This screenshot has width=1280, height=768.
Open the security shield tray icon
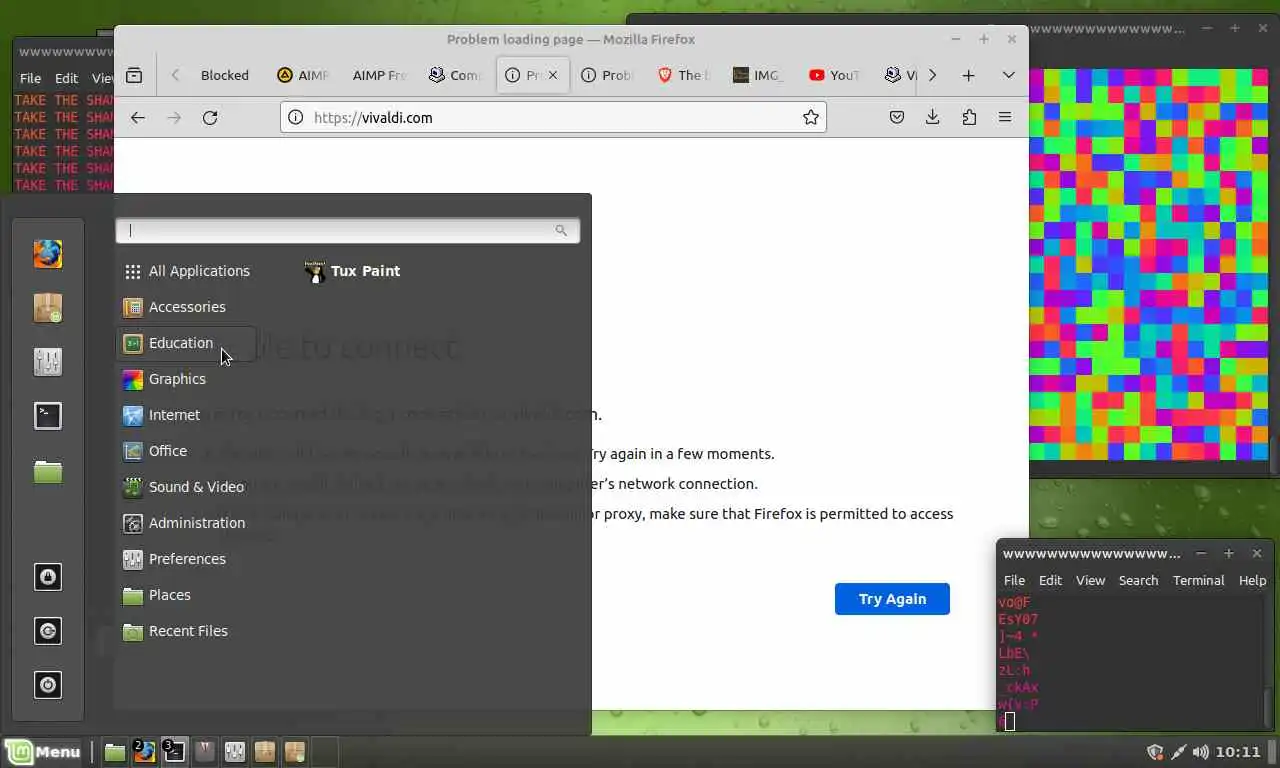pos(1155,752)
